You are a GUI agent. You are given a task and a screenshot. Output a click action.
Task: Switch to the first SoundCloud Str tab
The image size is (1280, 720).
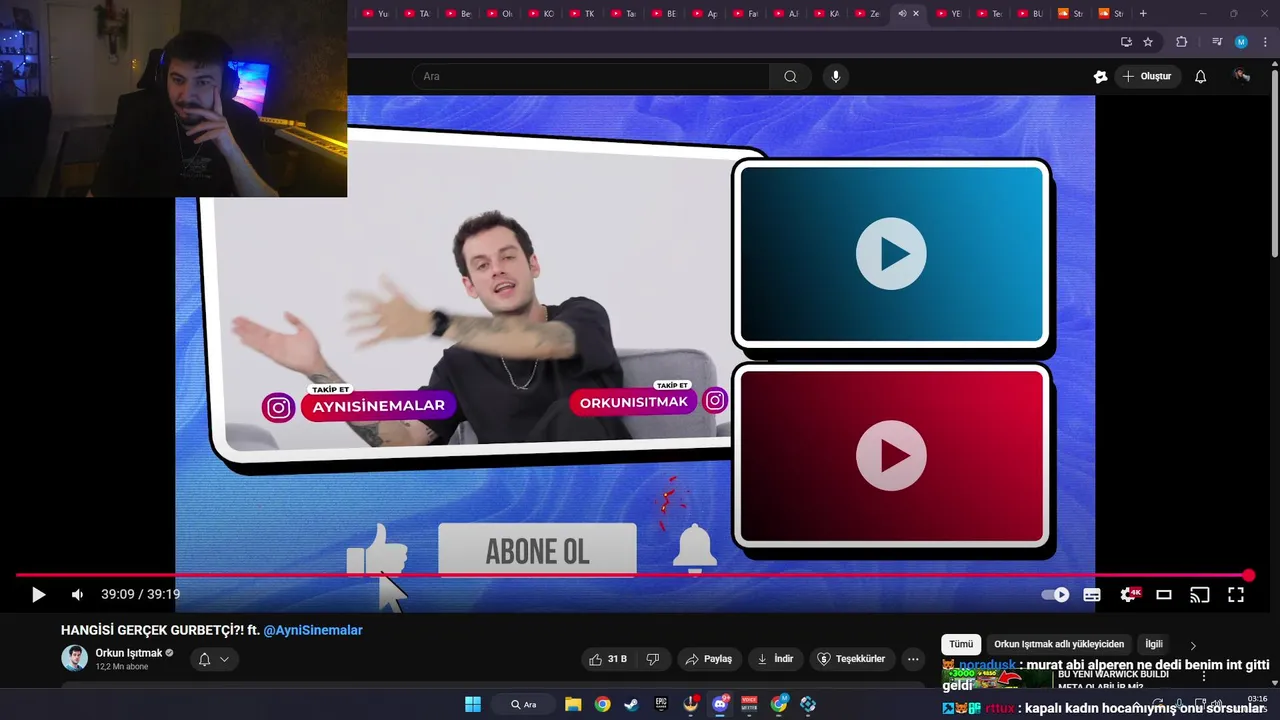(1071, 14)
